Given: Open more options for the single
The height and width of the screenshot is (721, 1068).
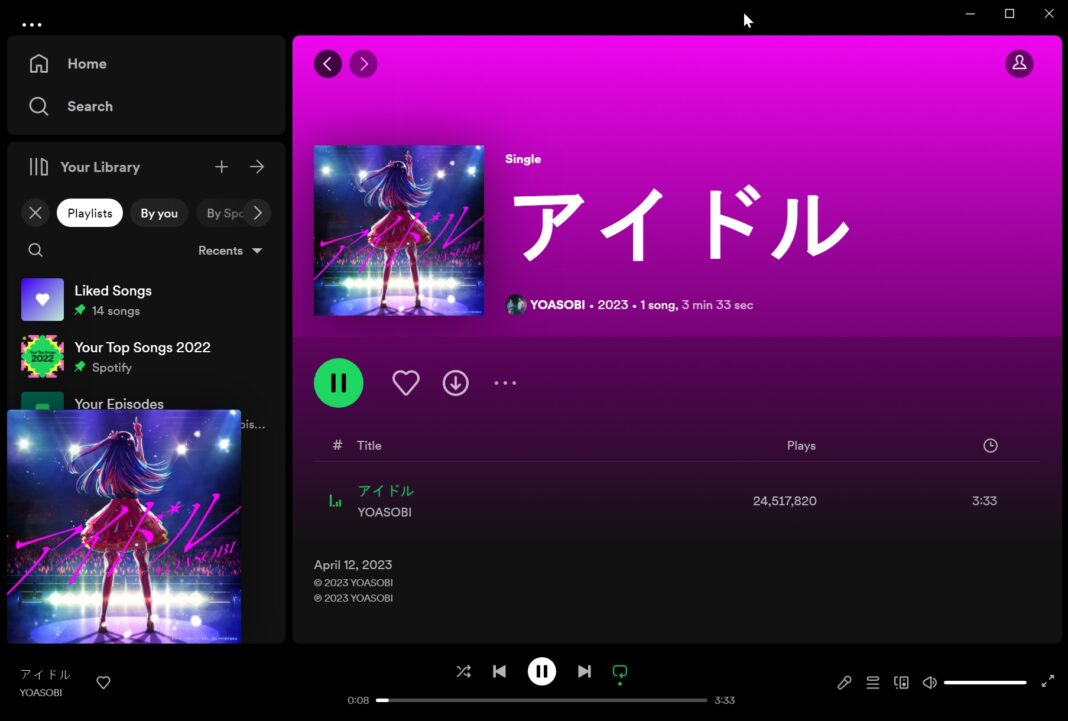Looking at the screenshot, I should 505,383.
